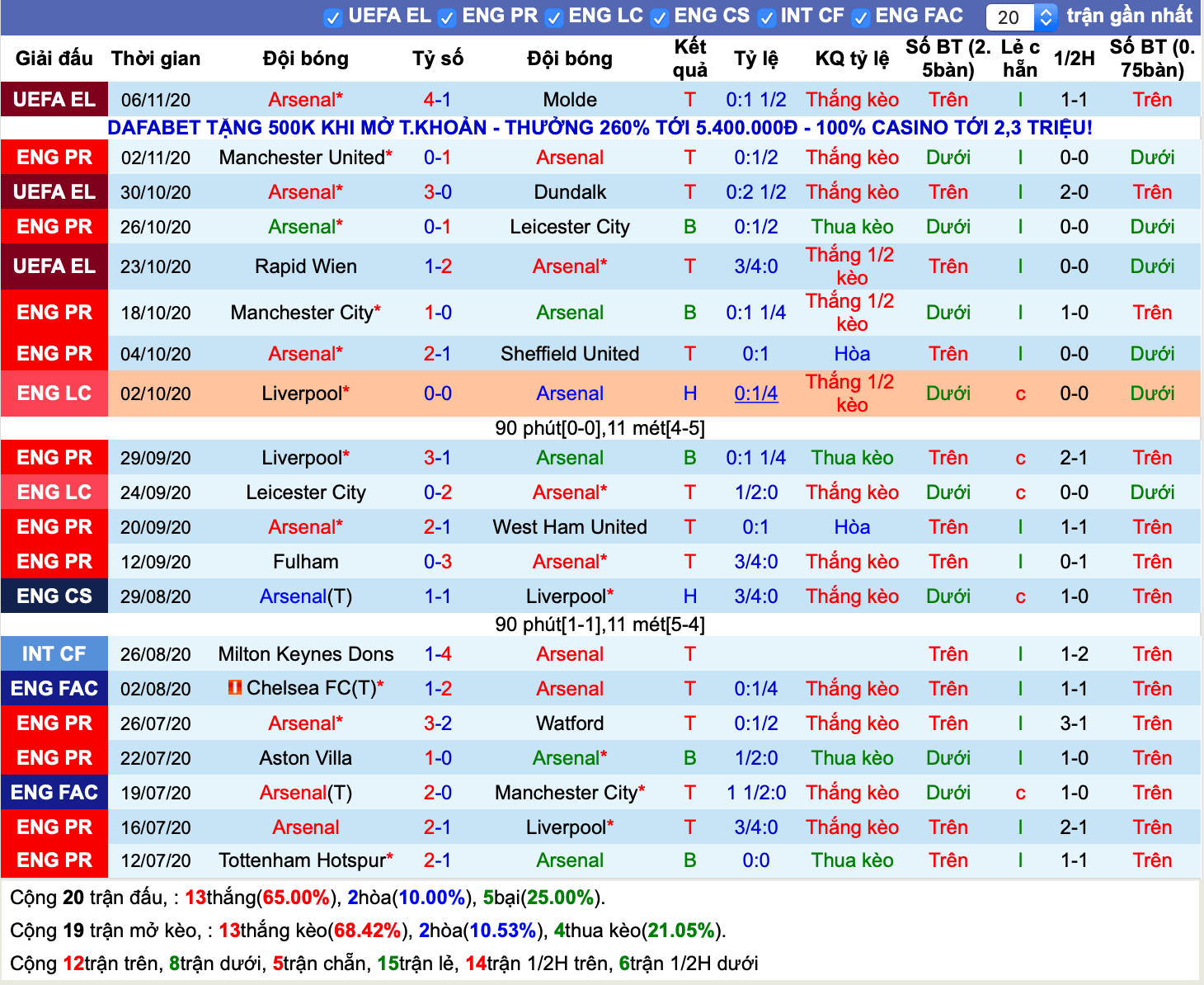The width and height of the screenshot is (1204, 985).
Task: Click the penalty note 90 phút[0-0],11 mét[4-5]
Action: [x=600, y=428]
